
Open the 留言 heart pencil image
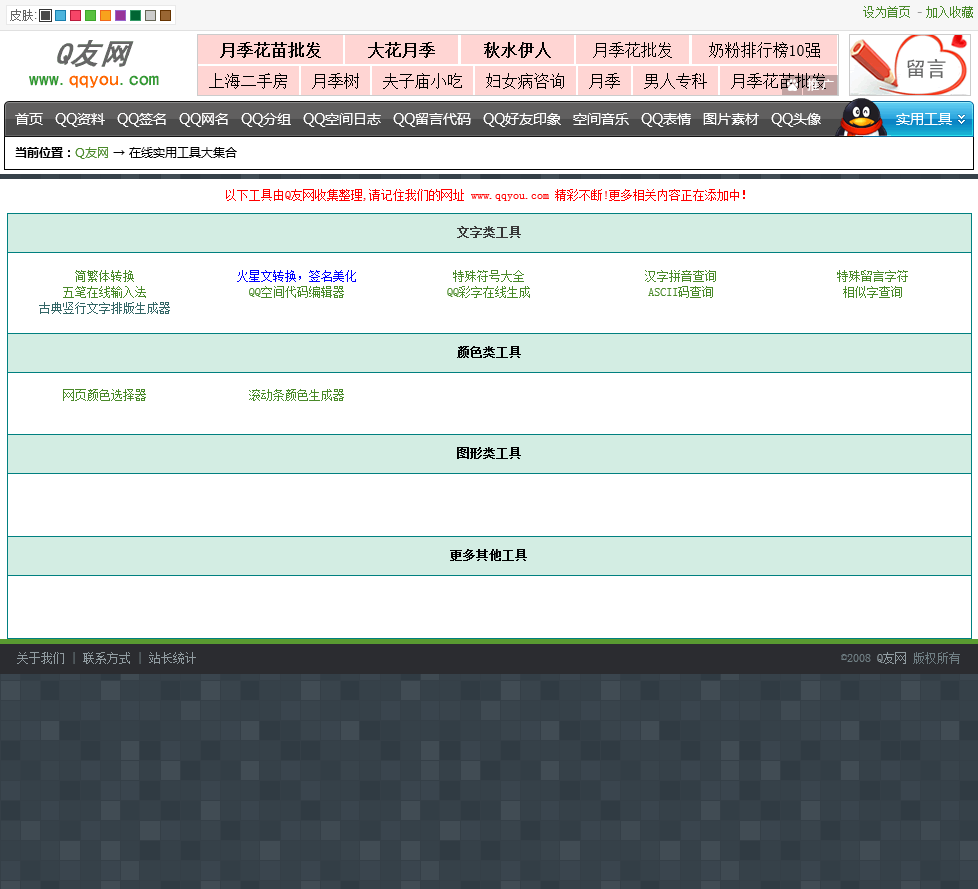tap(909, 65)
